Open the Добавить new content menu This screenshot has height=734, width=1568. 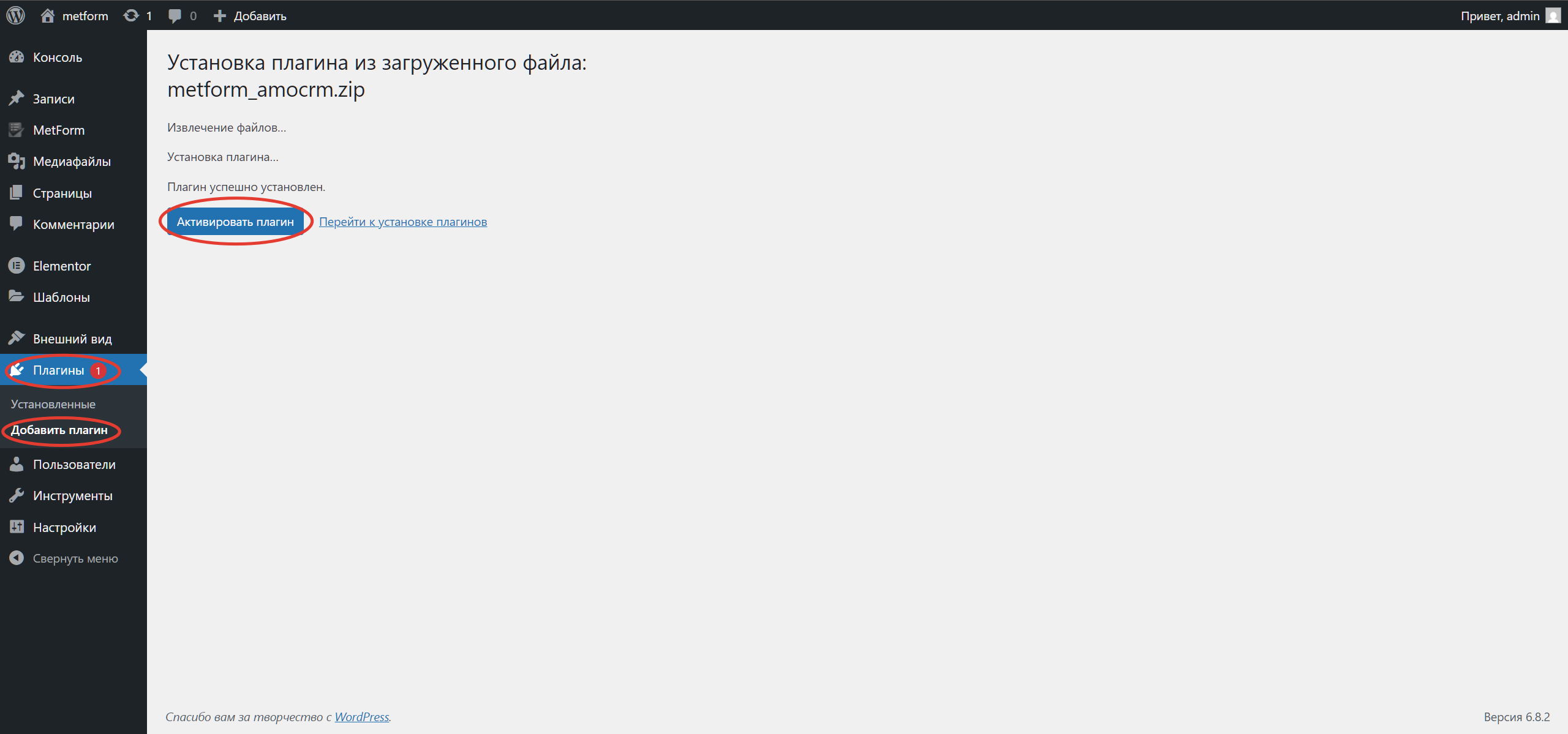[260, 15]
